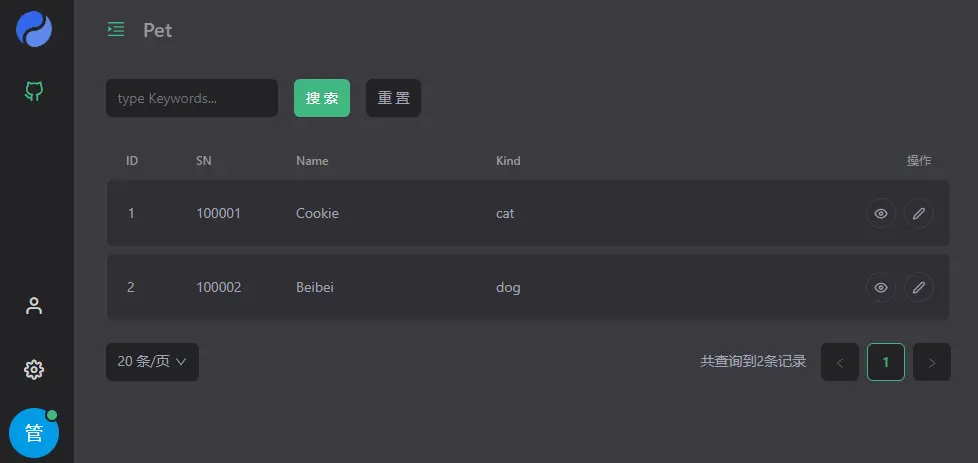Collapse the sidebar menu fold icon
Viewport: 978px width, 463px height.
tap(116, 30)
